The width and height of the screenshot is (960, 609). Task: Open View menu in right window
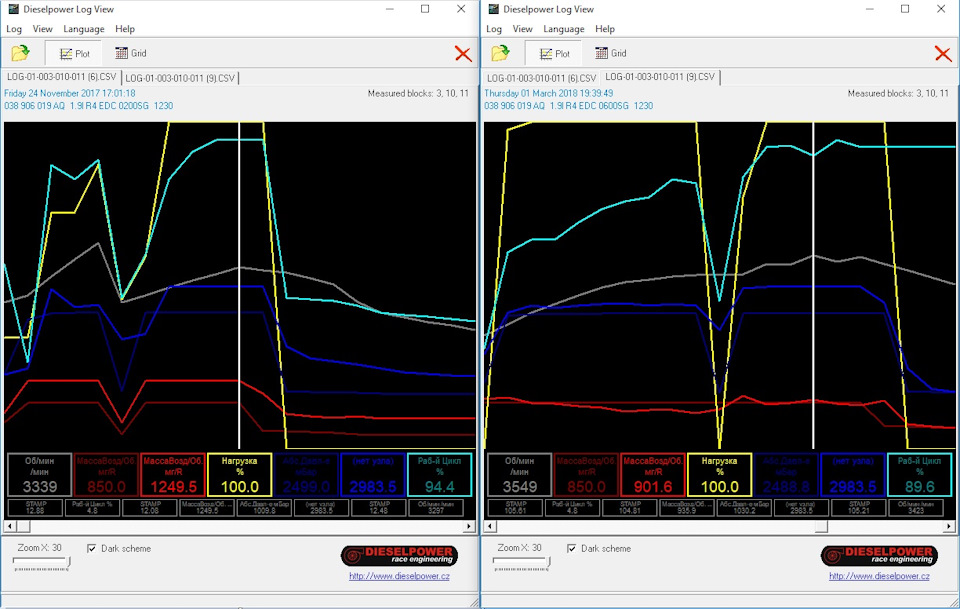click(x=522, y=29)
